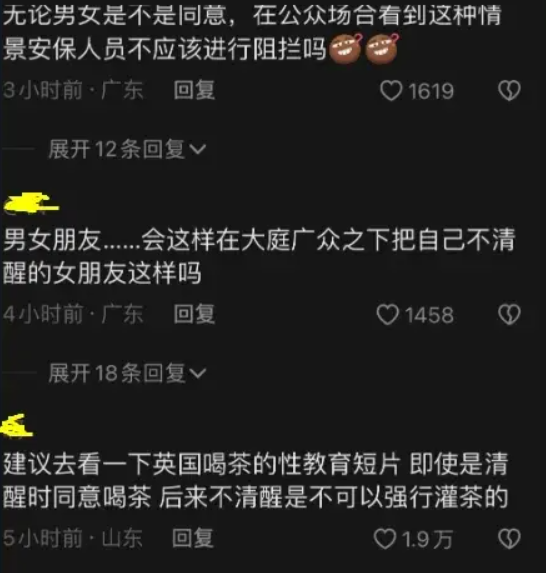Screen dimensions: 546x573
Task: Dislike the comment posted 4小时前
Action: [x=509, y=315]
